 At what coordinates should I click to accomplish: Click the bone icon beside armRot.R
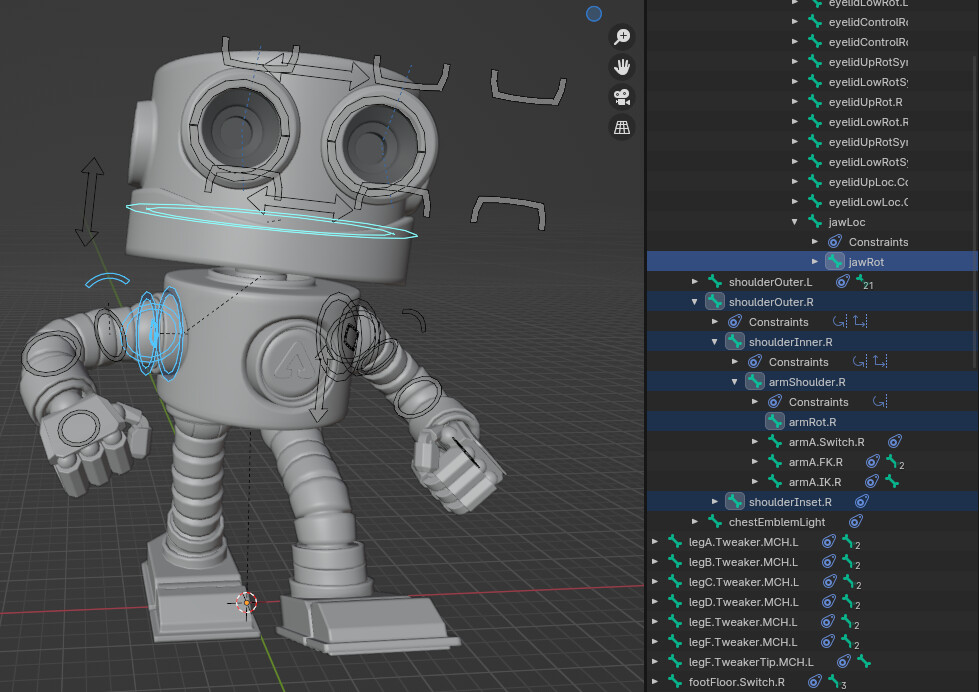(x=775, y=421)
